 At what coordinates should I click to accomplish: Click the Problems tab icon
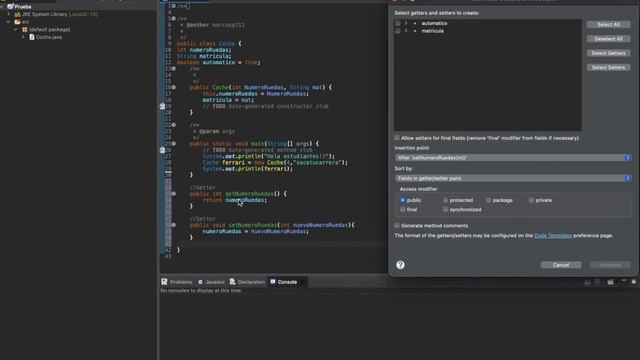click(x=164, y=282)
